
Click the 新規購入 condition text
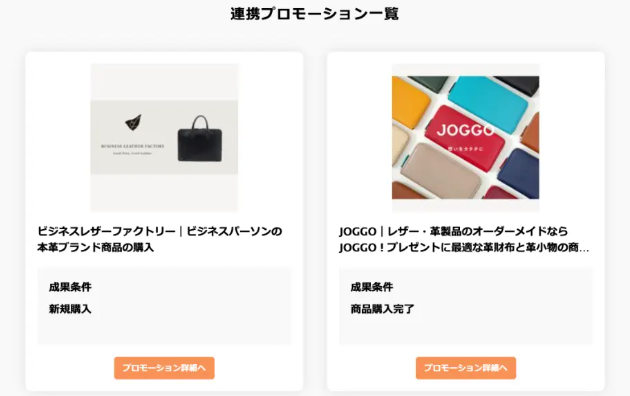click(70, 309)
